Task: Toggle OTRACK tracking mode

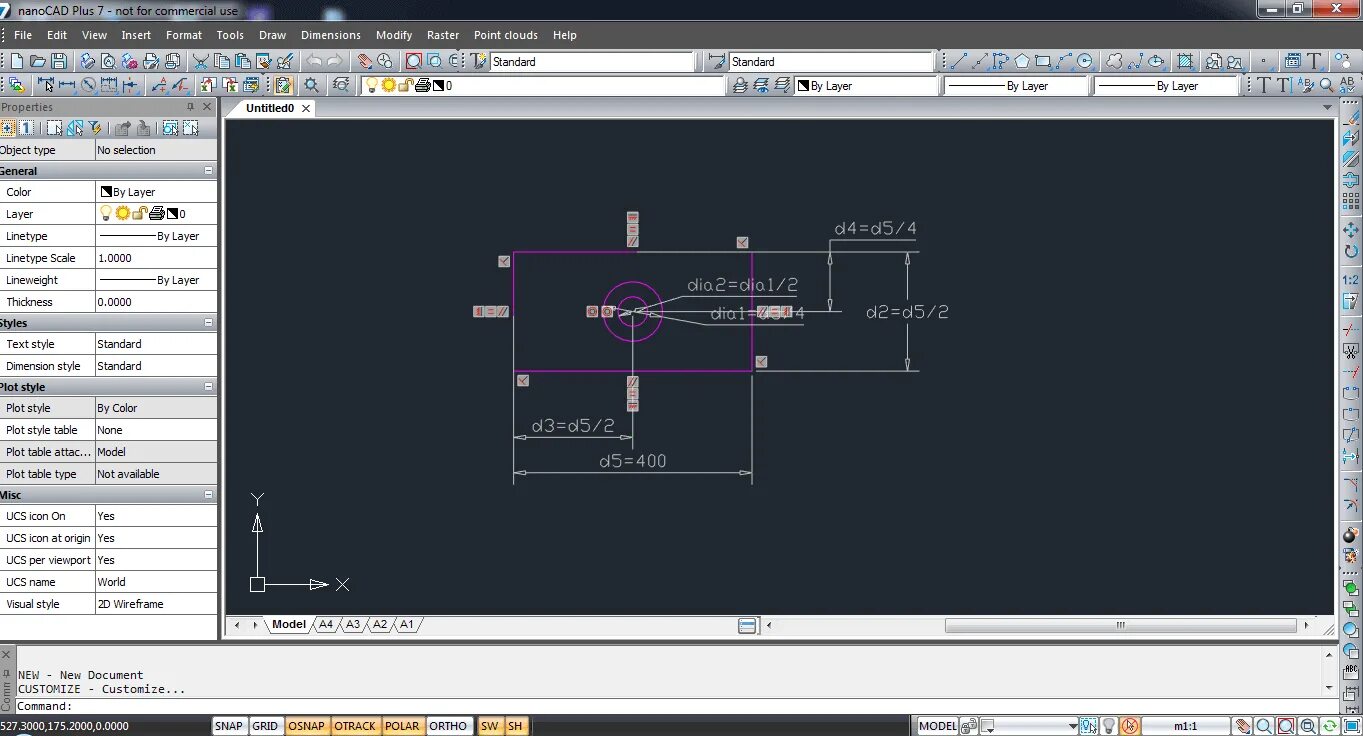Action: click(355, 726)
